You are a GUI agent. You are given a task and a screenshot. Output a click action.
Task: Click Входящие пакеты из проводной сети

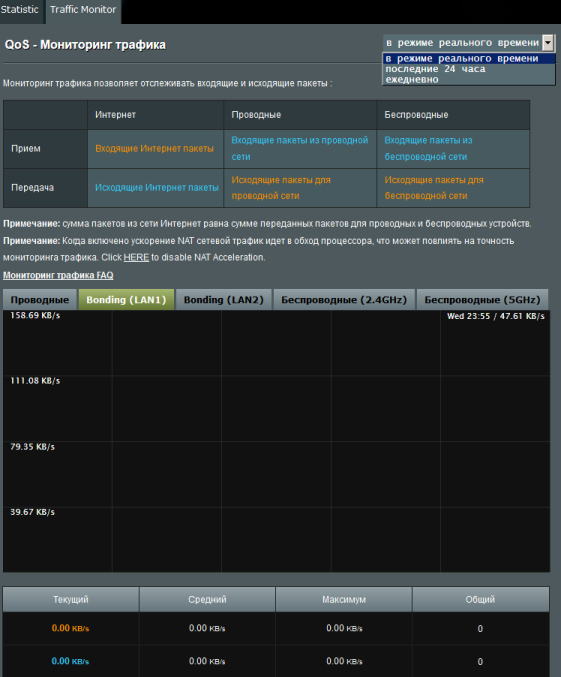(300, 149)
